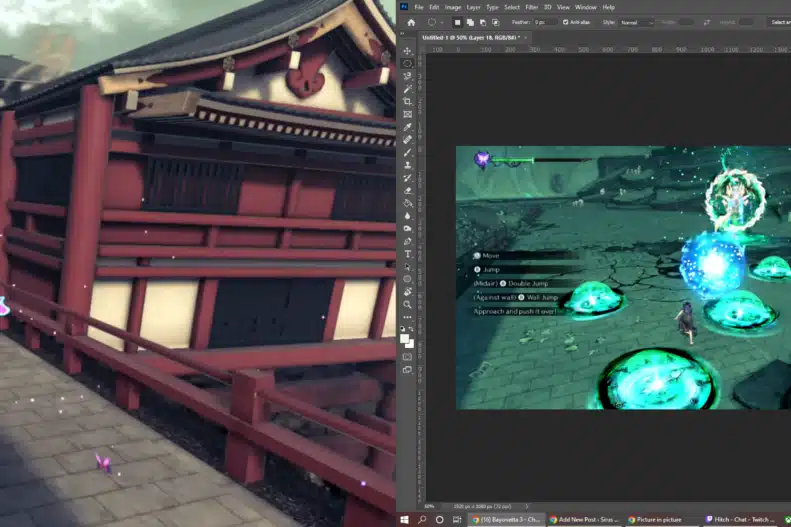Enable Add to selection mode
Image resolution: width=791 pixels, height=527 pixels.
[470, 21]
